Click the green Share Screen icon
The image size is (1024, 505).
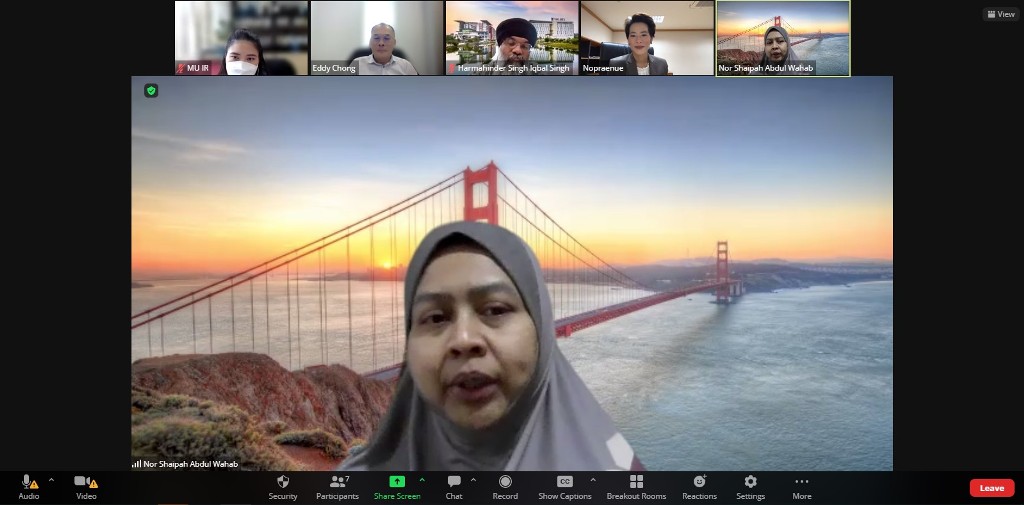pos(397,481)
